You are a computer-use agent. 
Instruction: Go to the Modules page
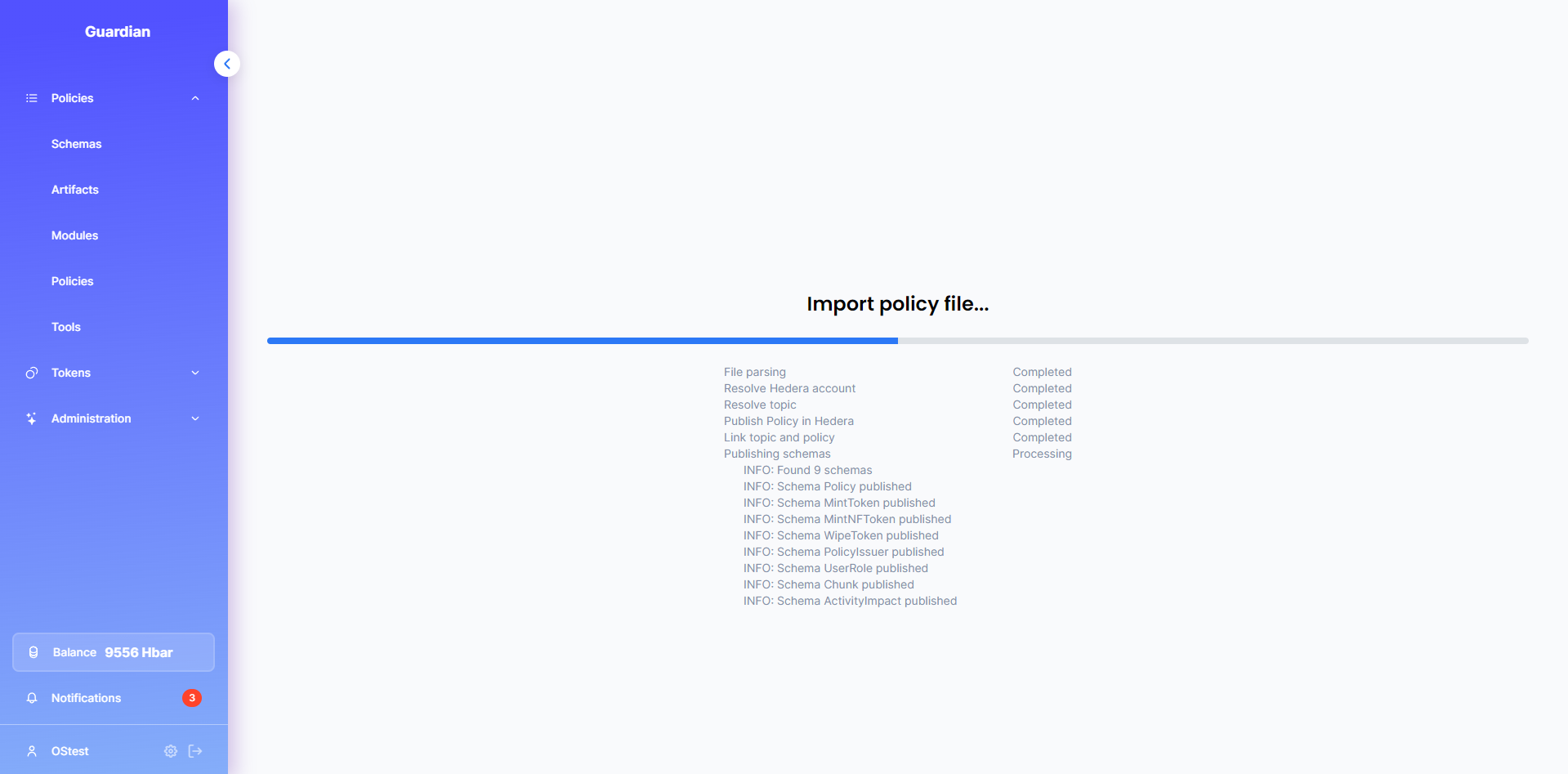click(75, 235)
